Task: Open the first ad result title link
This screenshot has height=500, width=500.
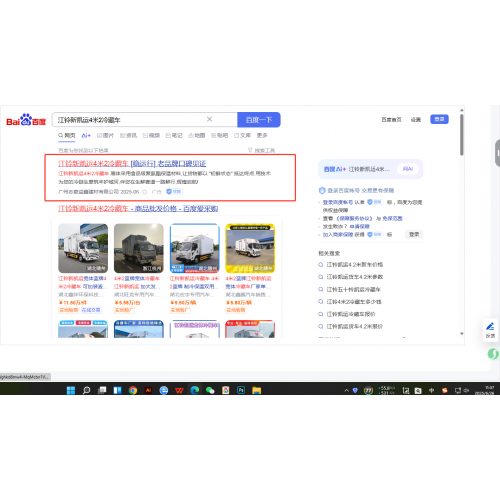Action: (132, 164)
